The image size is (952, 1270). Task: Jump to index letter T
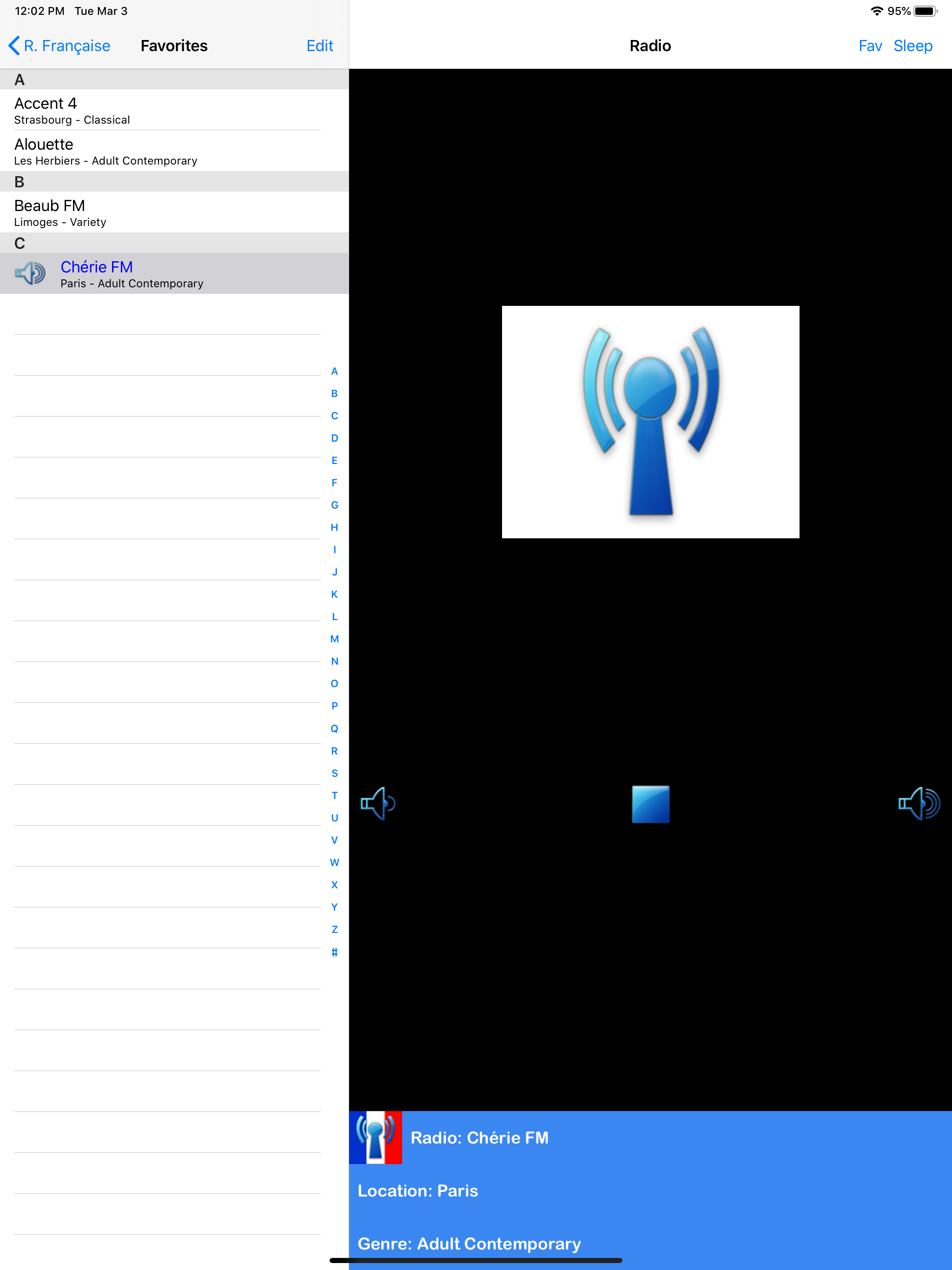335,796
